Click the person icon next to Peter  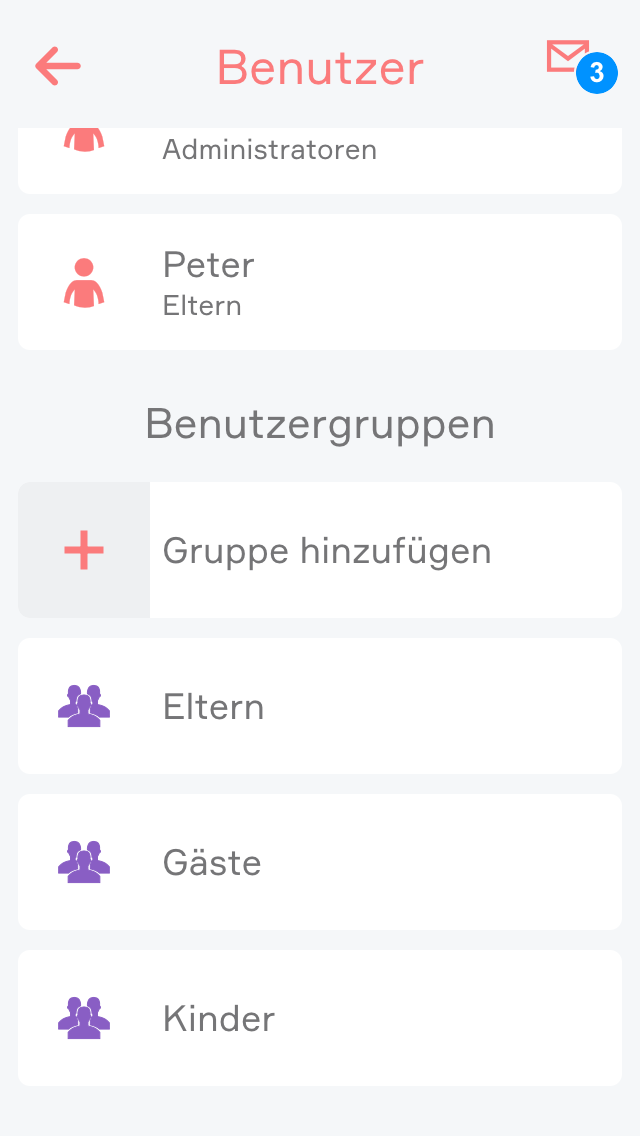(84, 282)
